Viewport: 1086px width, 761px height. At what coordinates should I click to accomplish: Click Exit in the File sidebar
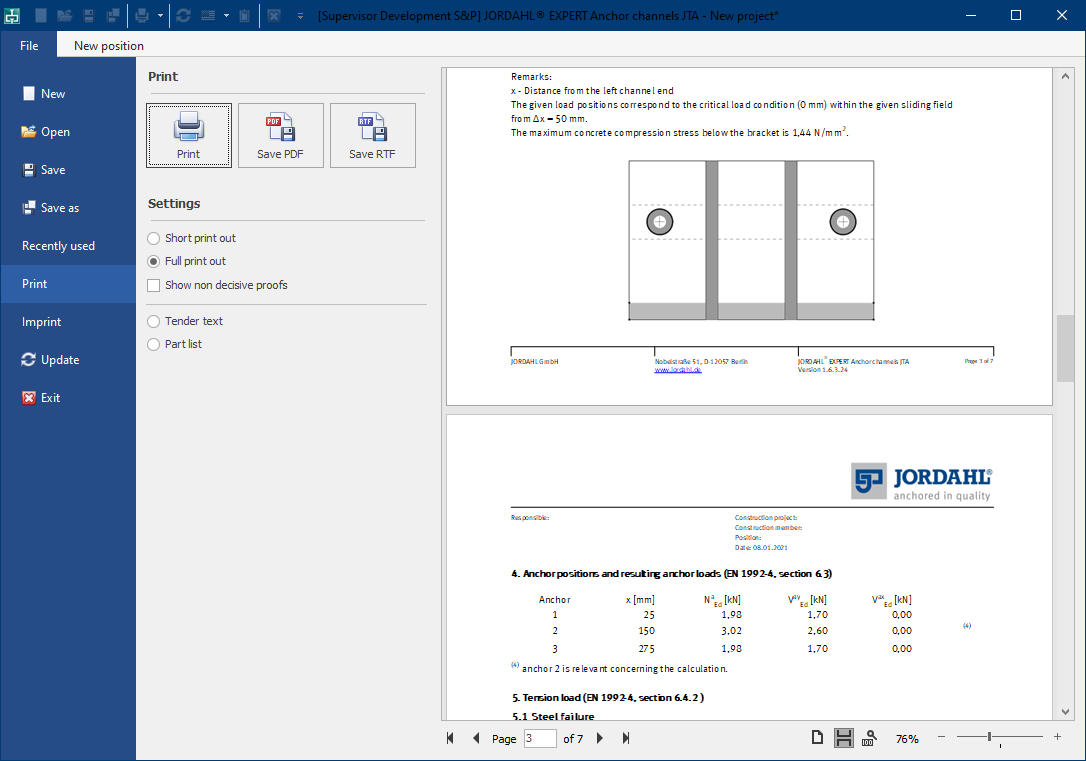[68, 398]
